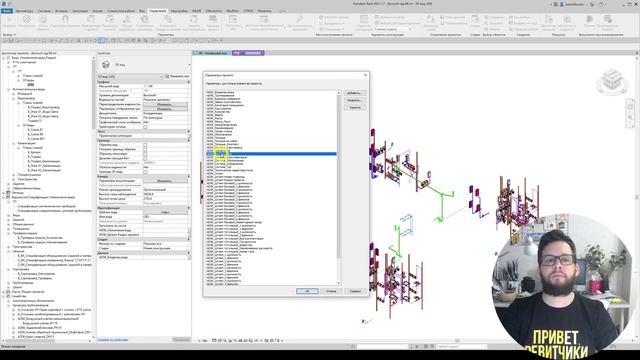Click 'Отмена' in Project Parameters dialog
640x360 pixels.
pos(331,291)
